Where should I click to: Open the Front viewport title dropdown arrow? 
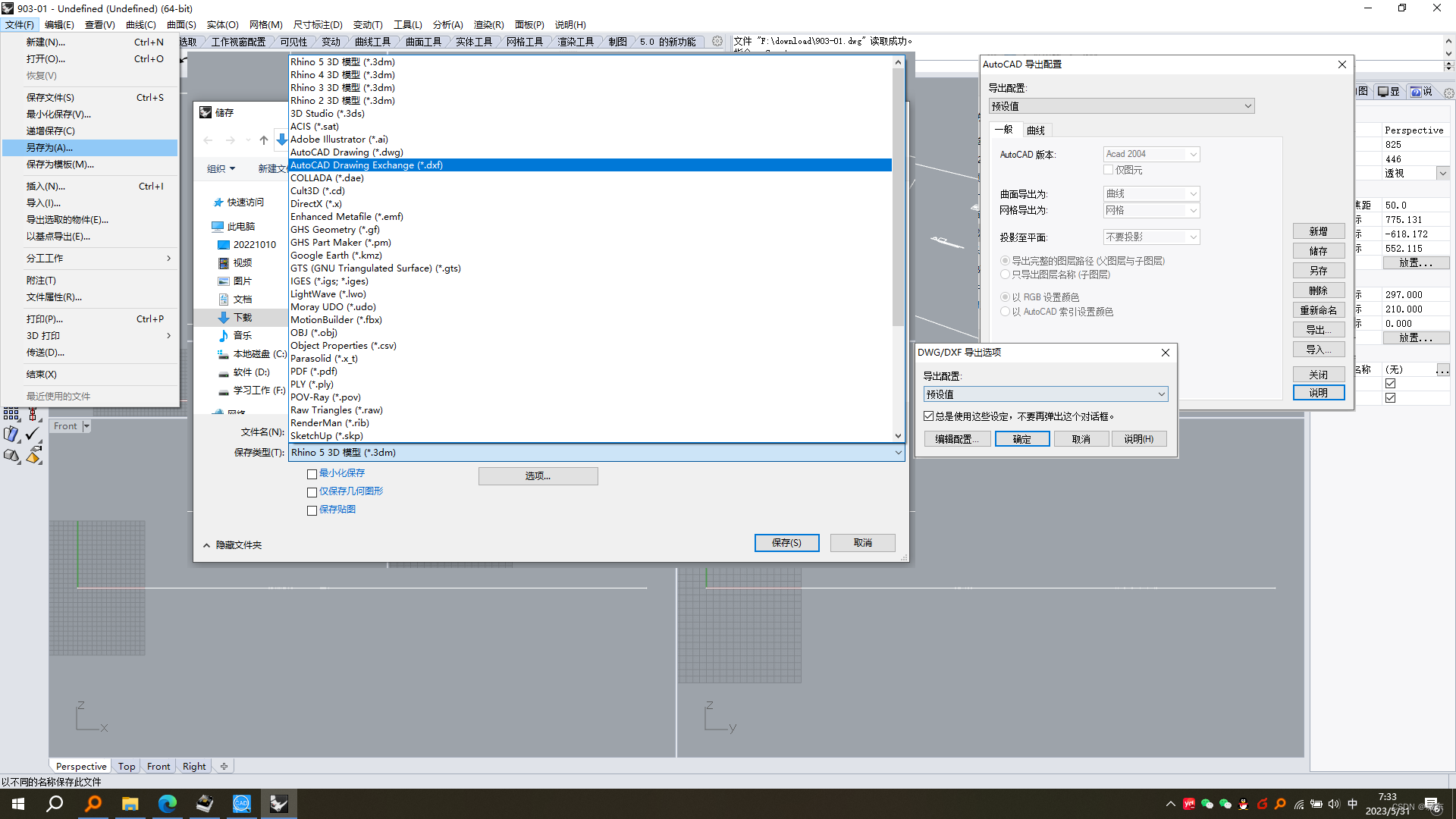86,426
